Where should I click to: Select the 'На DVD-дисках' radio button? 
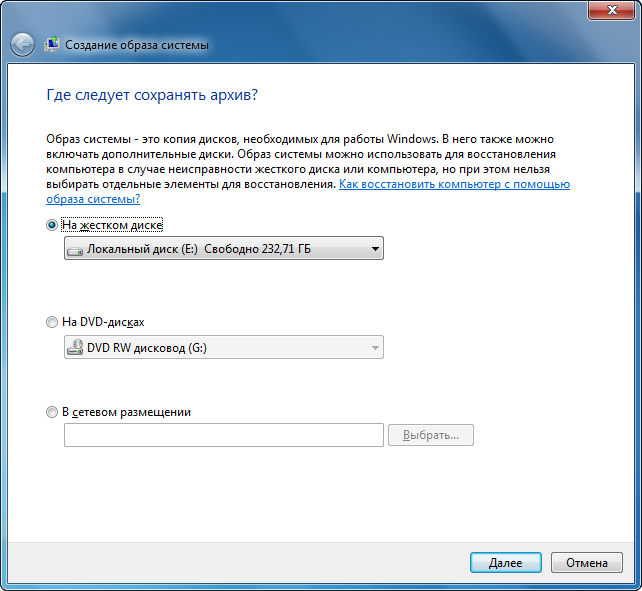pyautogui.click(x=52, y=322)
